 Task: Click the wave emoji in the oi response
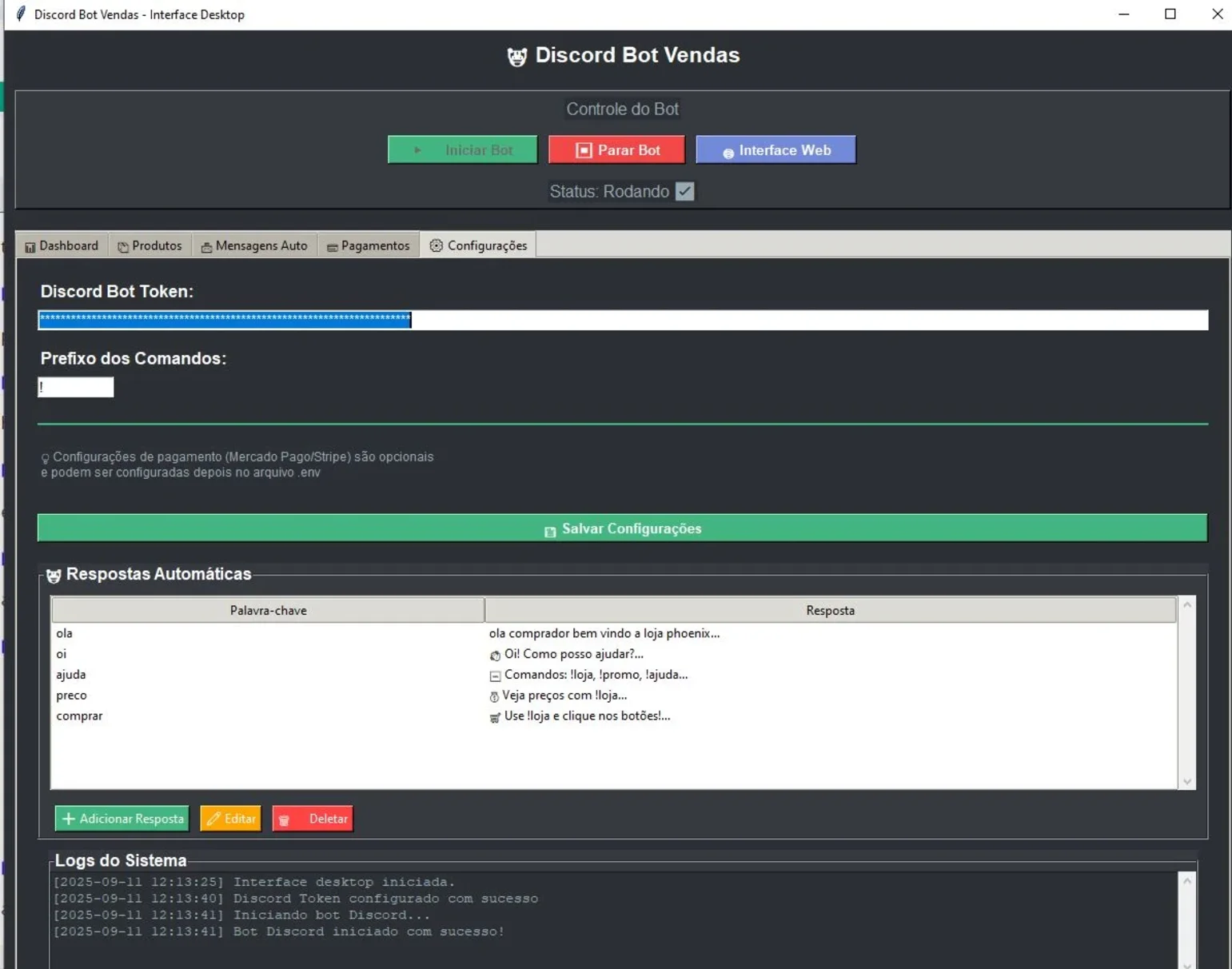495,656
